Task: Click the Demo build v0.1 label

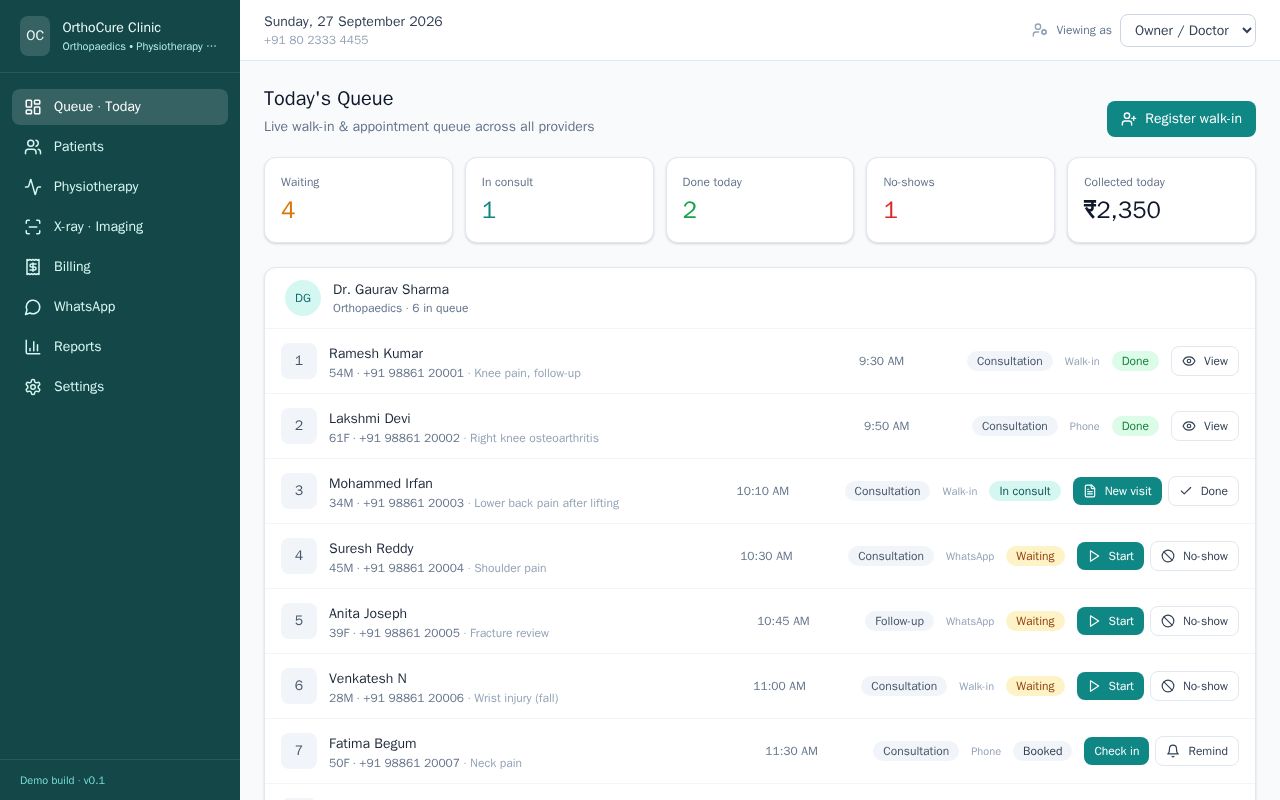Action: (62, 780)
